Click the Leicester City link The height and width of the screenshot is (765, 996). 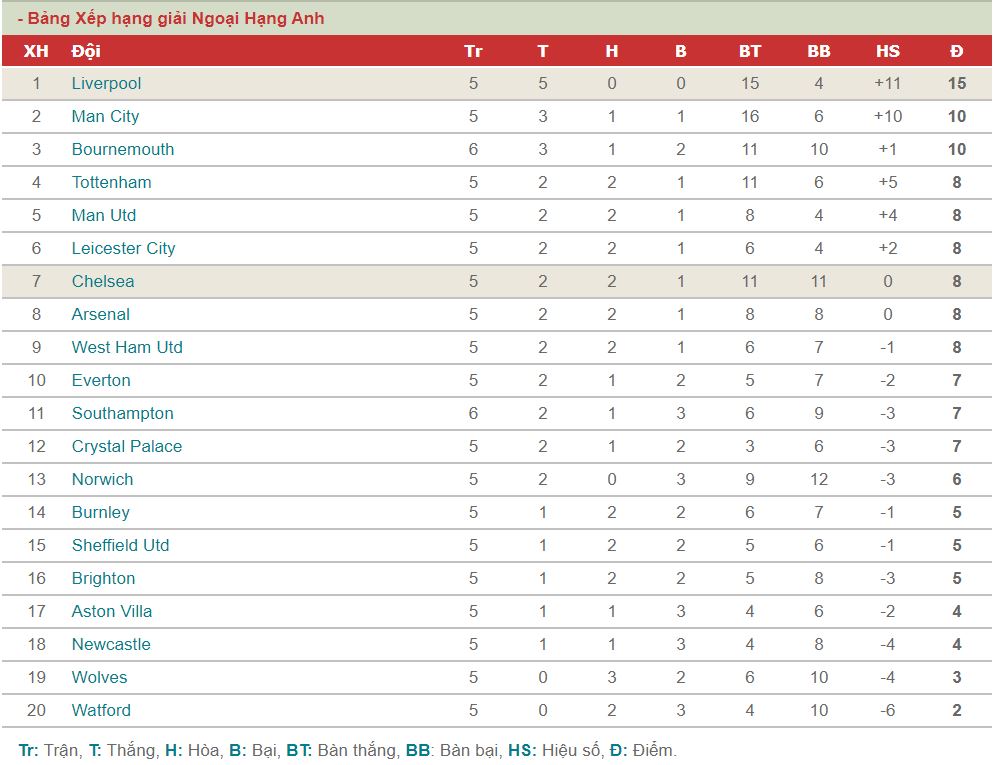[x=123, y=248]
